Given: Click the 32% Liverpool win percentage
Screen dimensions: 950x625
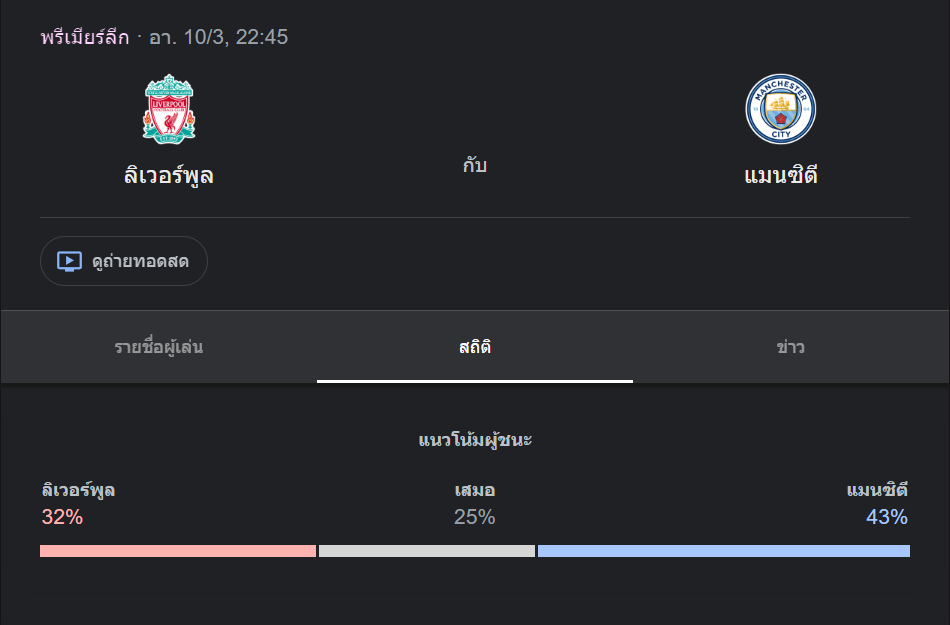Looking at the screenshot, I should tap(62, 517).
